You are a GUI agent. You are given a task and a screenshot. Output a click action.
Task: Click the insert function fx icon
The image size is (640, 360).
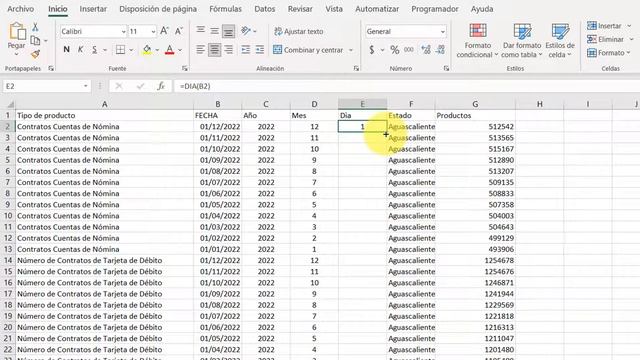click(x=161, y=86)
